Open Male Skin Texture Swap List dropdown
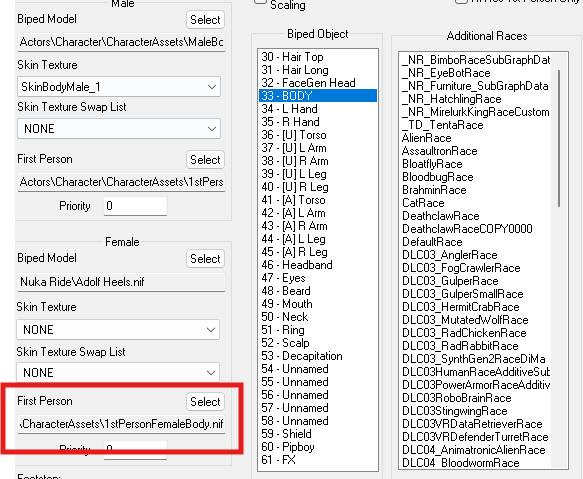The width and height of the screenshot is (583, 479). tap(119, 129)
